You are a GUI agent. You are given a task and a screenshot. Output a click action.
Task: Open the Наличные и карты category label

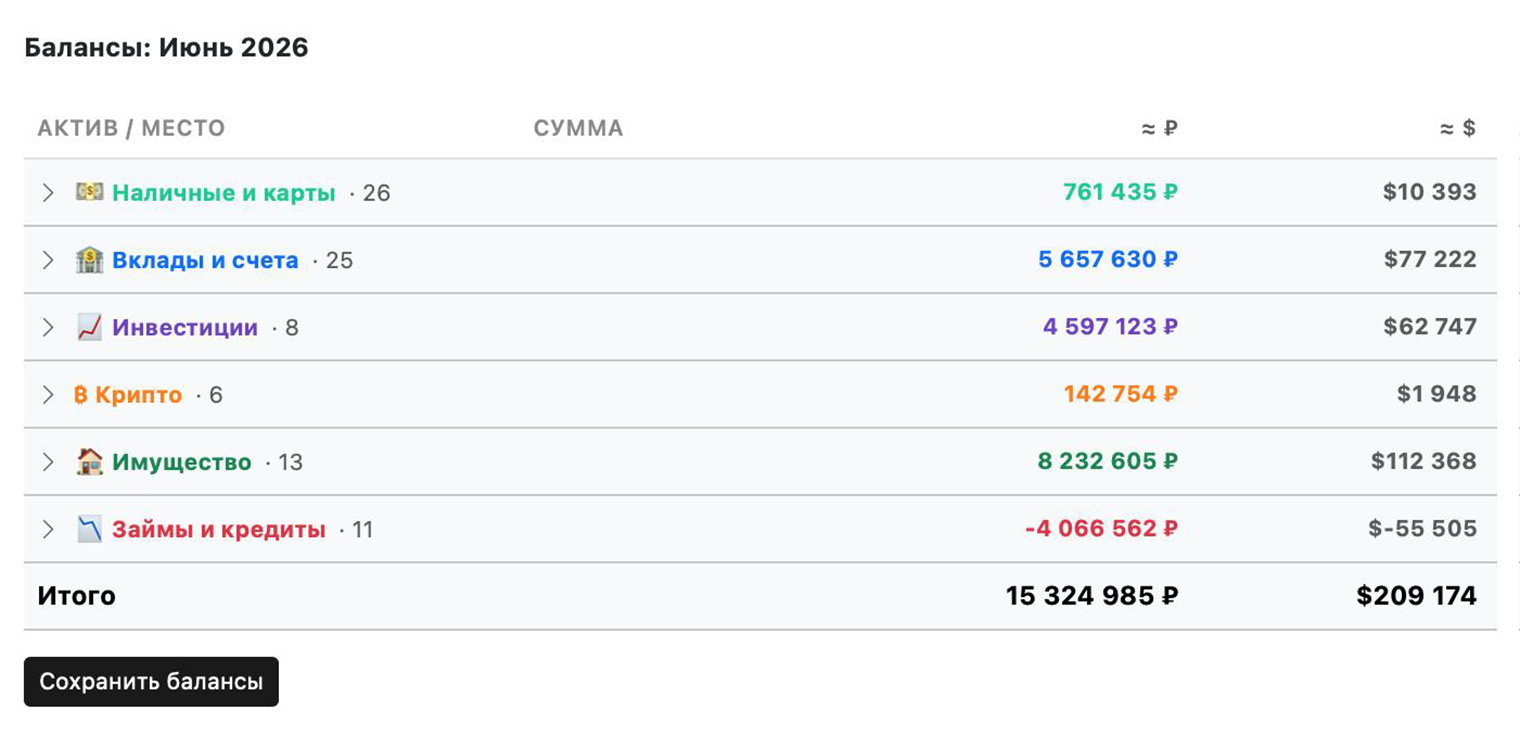(223, 193)
